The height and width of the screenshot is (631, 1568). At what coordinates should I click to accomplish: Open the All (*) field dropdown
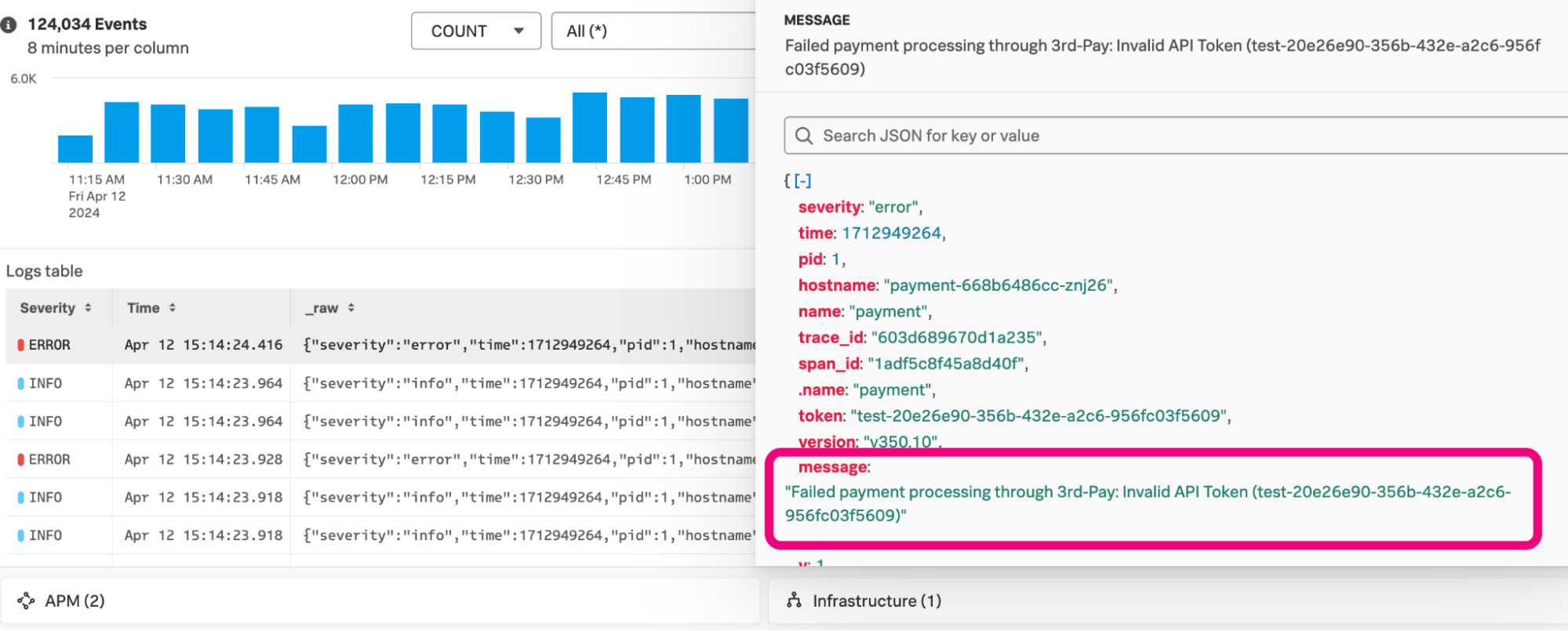653,31
